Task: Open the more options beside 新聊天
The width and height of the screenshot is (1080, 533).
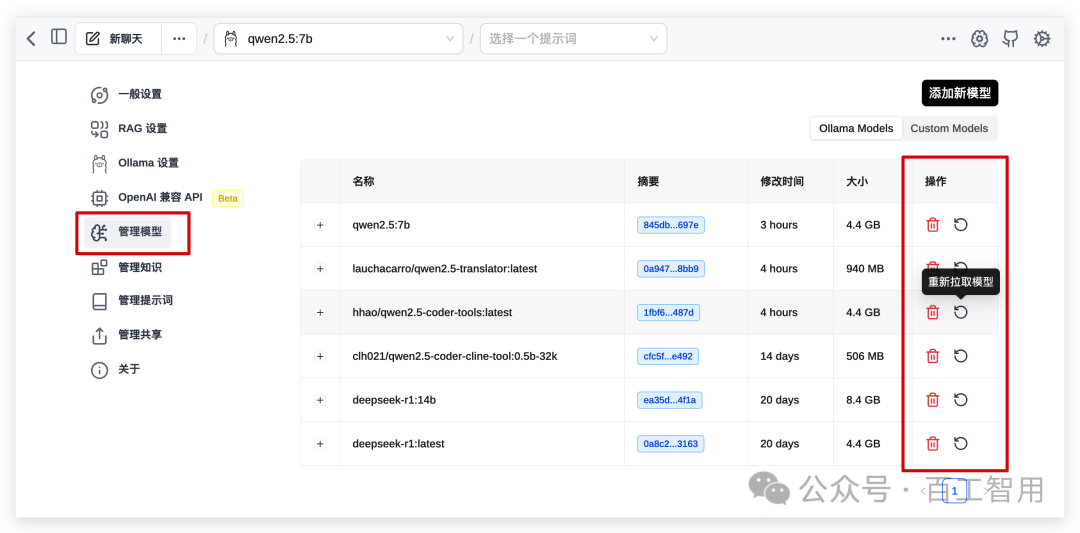Action: point(179,39)
